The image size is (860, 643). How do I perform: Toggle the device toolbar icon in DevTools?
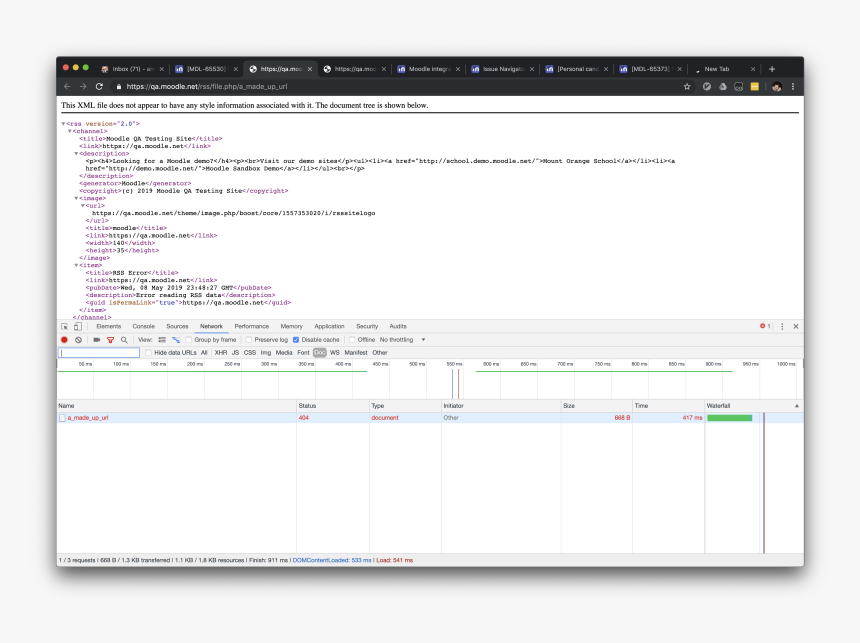[78, 326]
